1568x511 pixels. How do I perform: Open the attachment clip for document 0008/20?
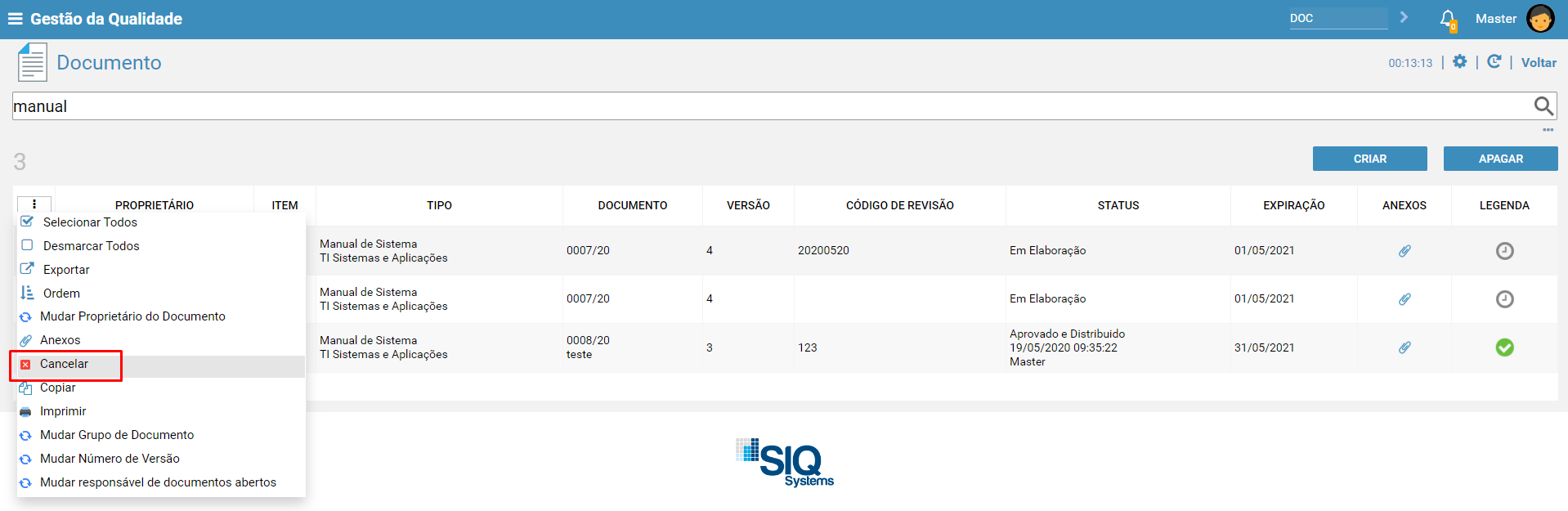tap(1404, 347)
